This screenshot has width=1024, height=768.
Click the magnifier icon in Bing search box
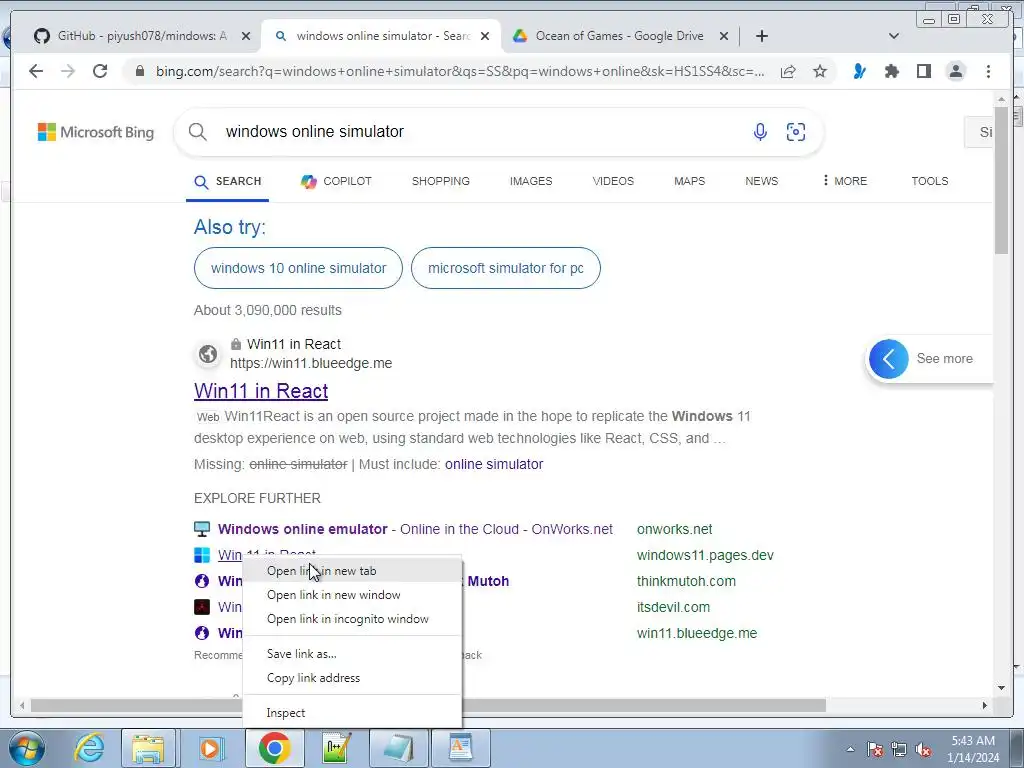(198, 132)
